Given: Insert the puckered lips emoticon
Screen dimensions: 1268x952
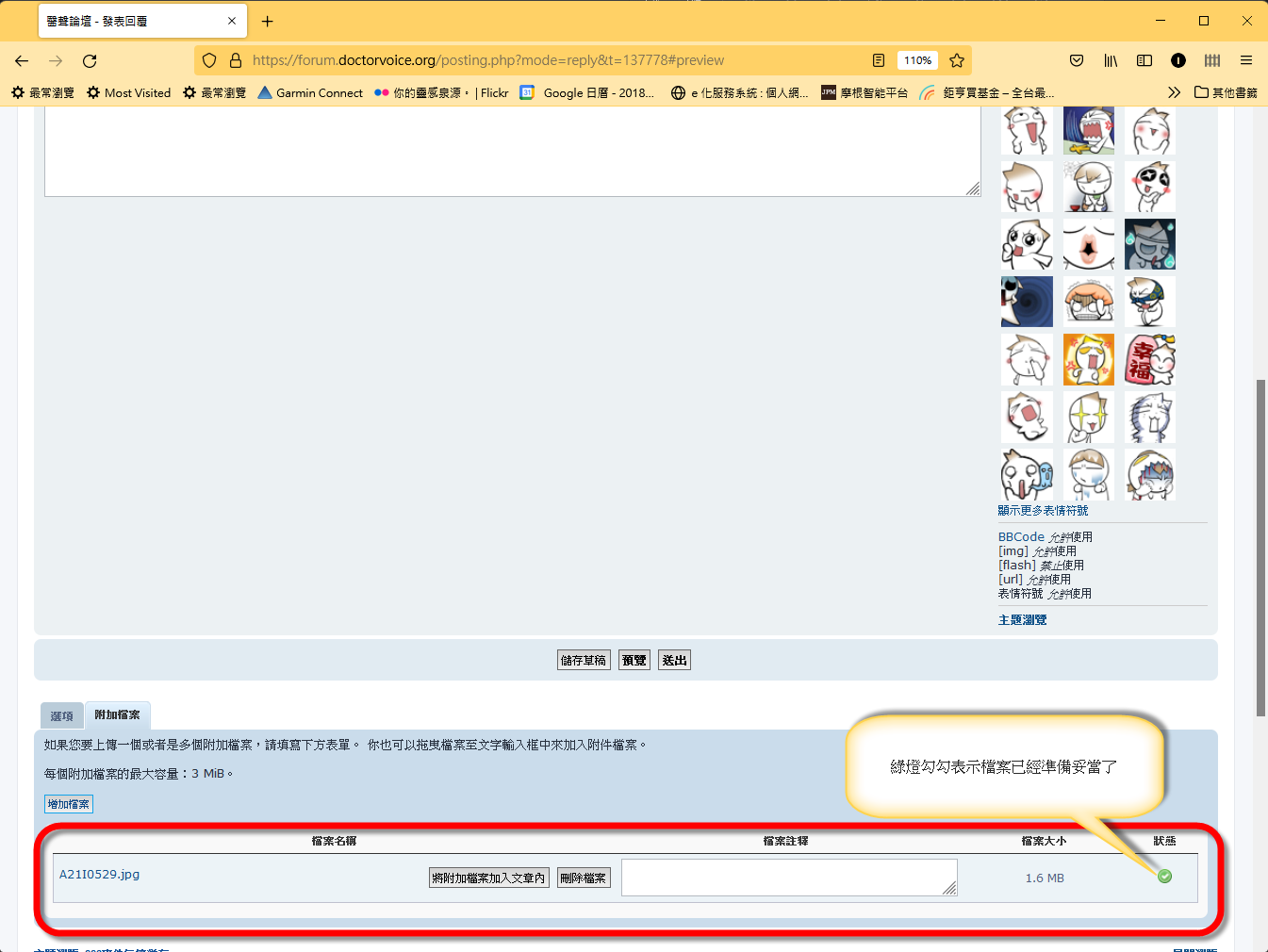Looking at the screenshot, I should (1089, 244).
